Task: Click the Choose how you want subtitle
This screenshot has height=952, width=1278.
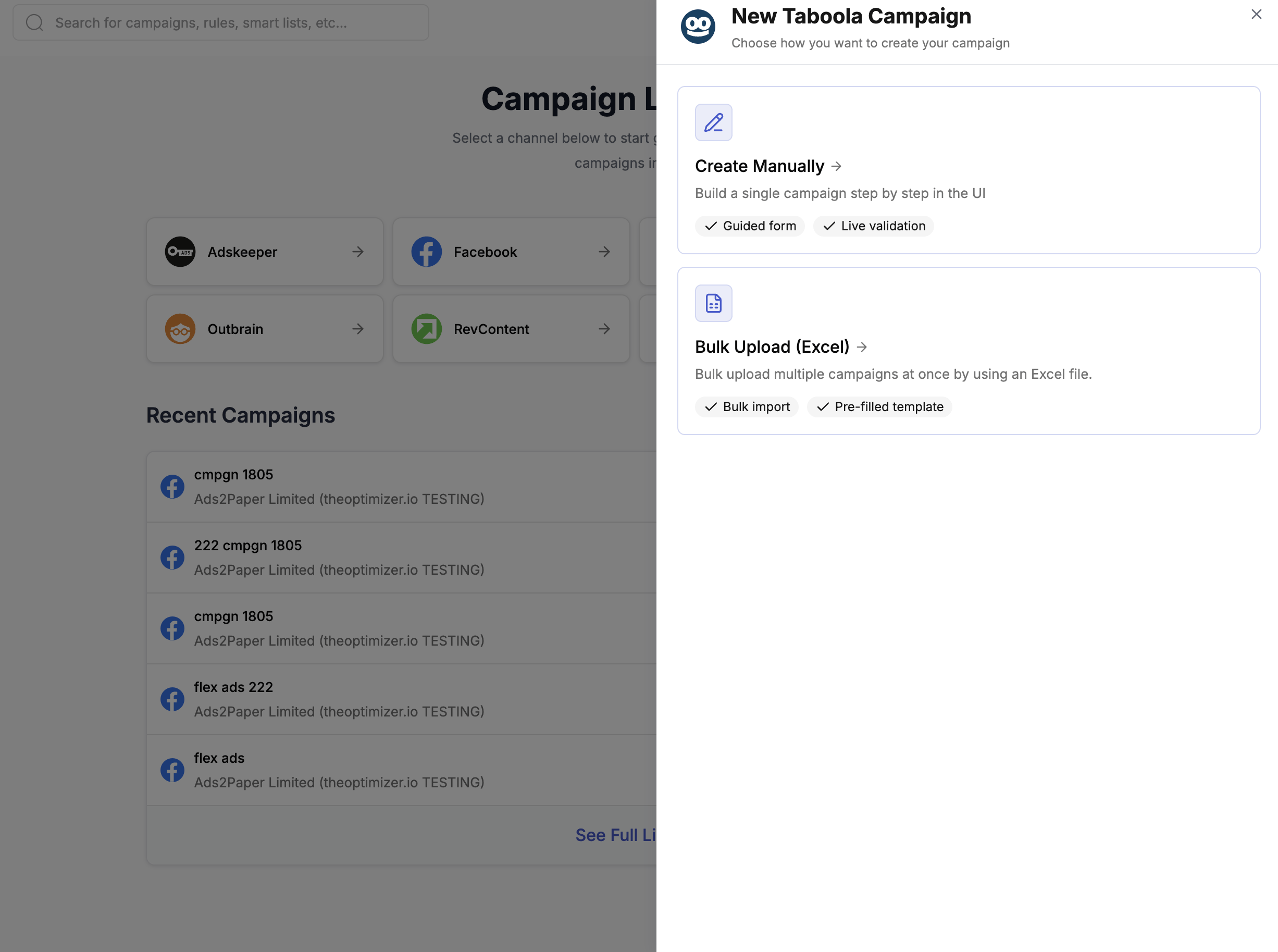Action: click(870, 43)
